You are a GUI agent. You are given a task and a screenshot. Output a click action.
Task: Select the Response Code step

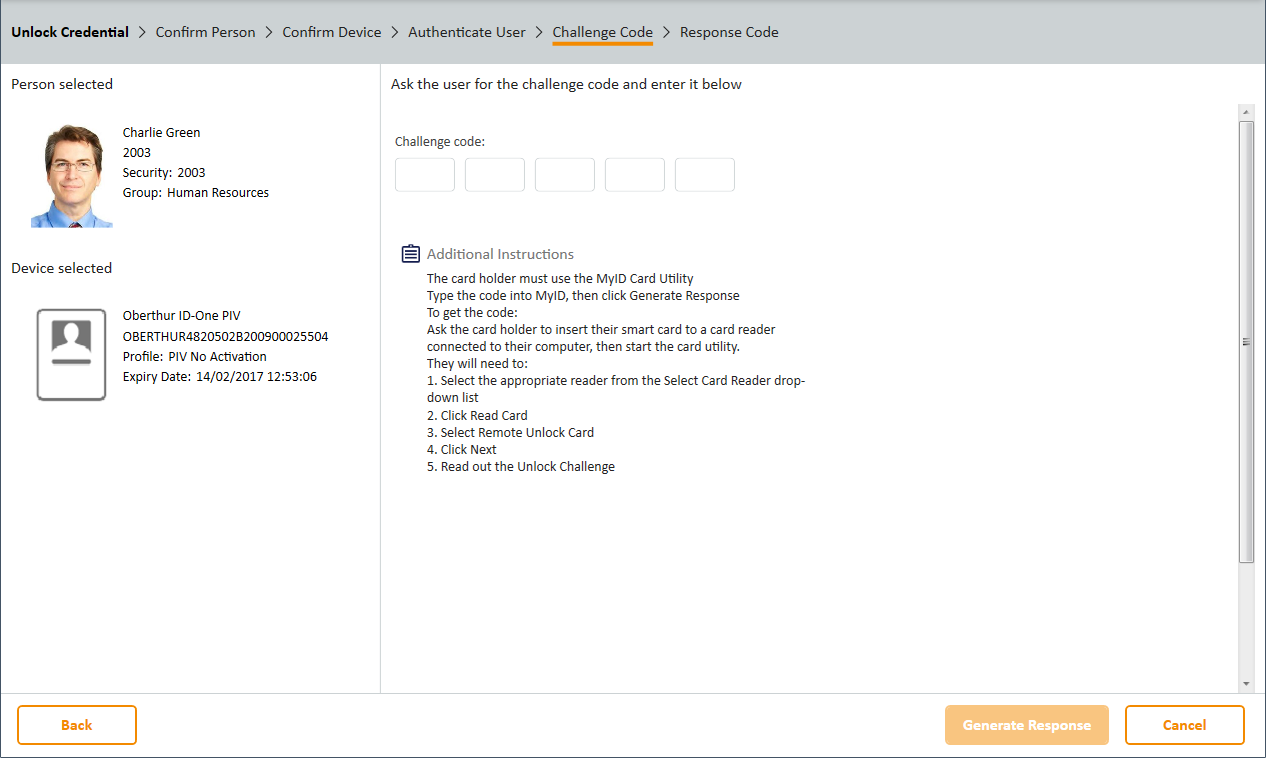pos(729,32)
